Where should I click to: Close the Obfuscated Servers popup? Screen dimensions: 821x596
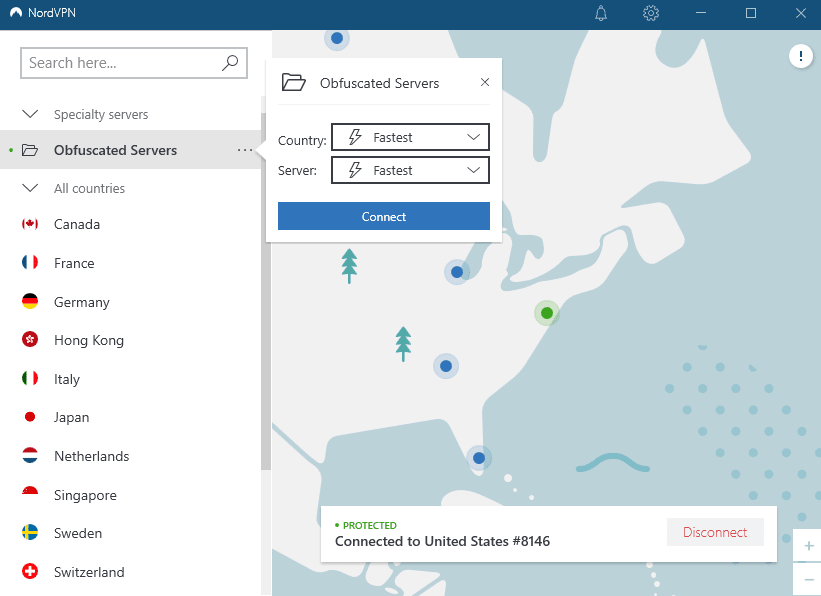tap(485, 82)
